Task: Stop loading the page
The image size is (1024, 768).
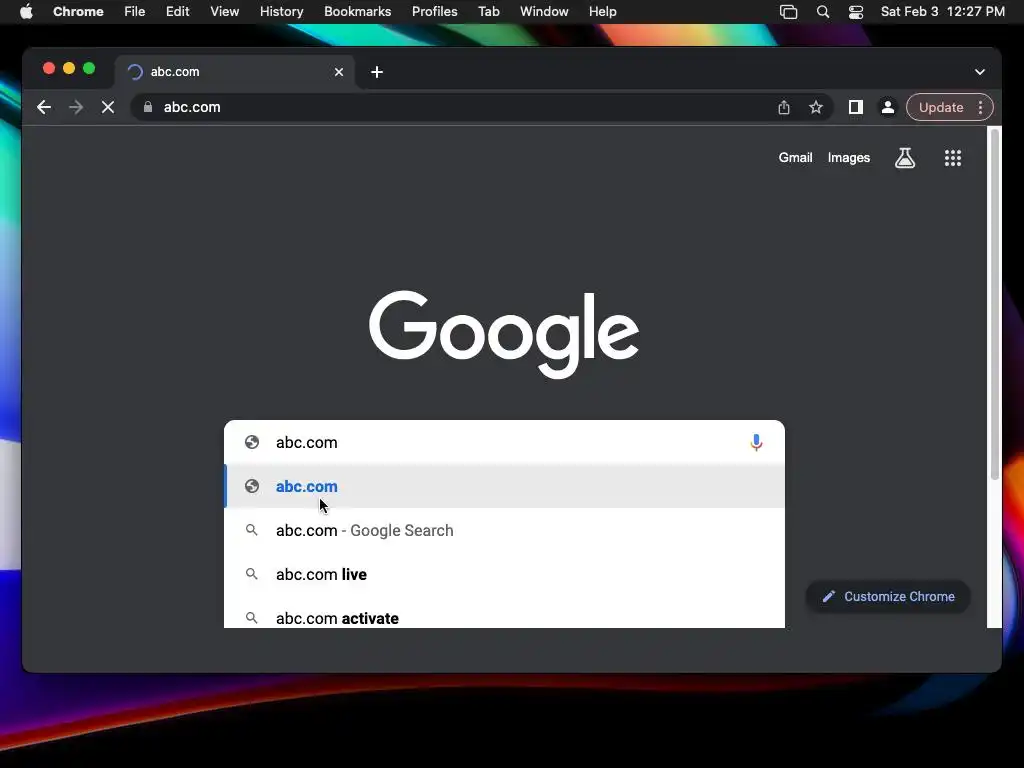Action: (x=108, y=107)
